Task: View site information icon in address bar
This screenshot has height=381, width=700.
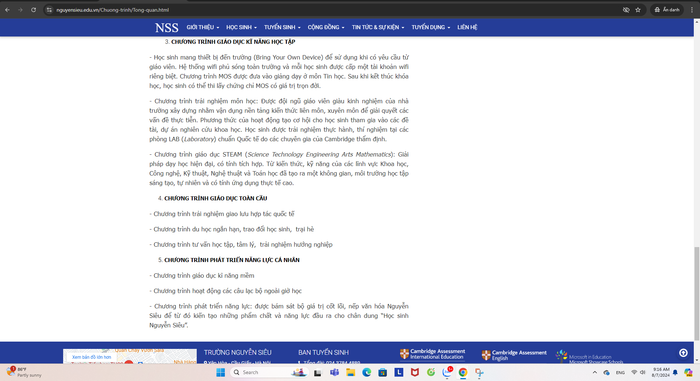Action: tap(49, 10)
